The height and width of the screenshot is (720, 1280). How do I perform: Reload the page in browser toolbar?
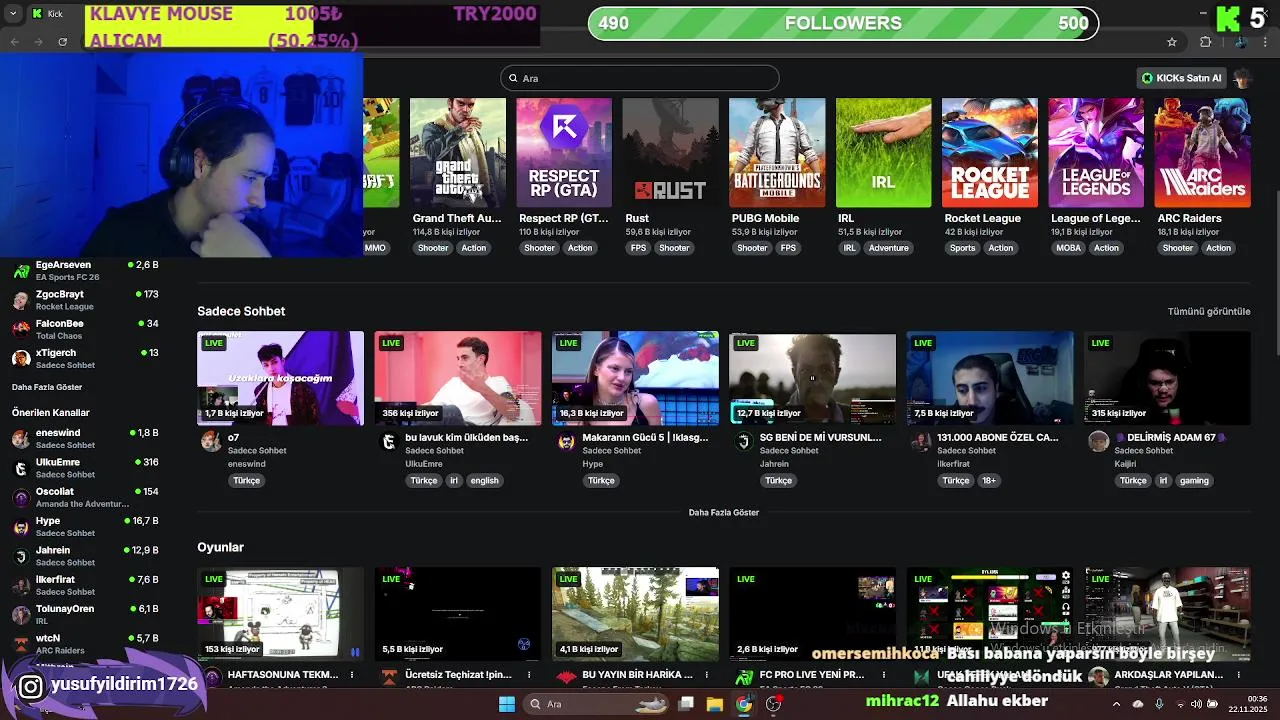coord(63,42)
